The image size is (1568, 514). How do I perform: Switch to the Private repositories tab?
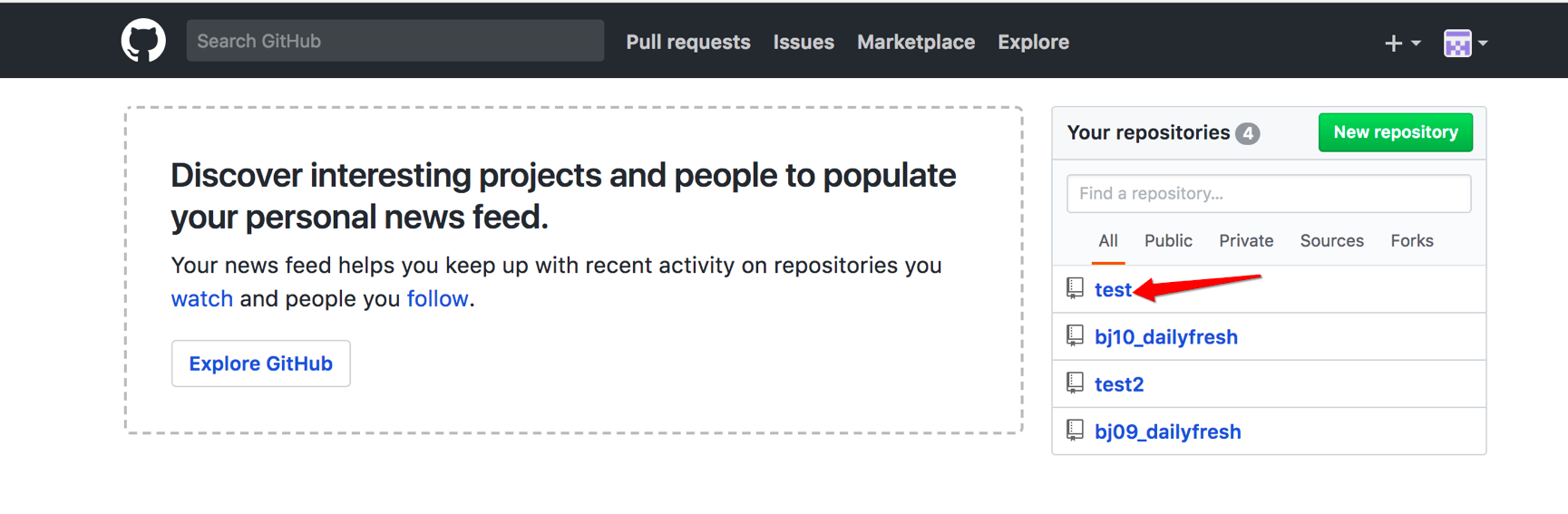(1245, 240)
